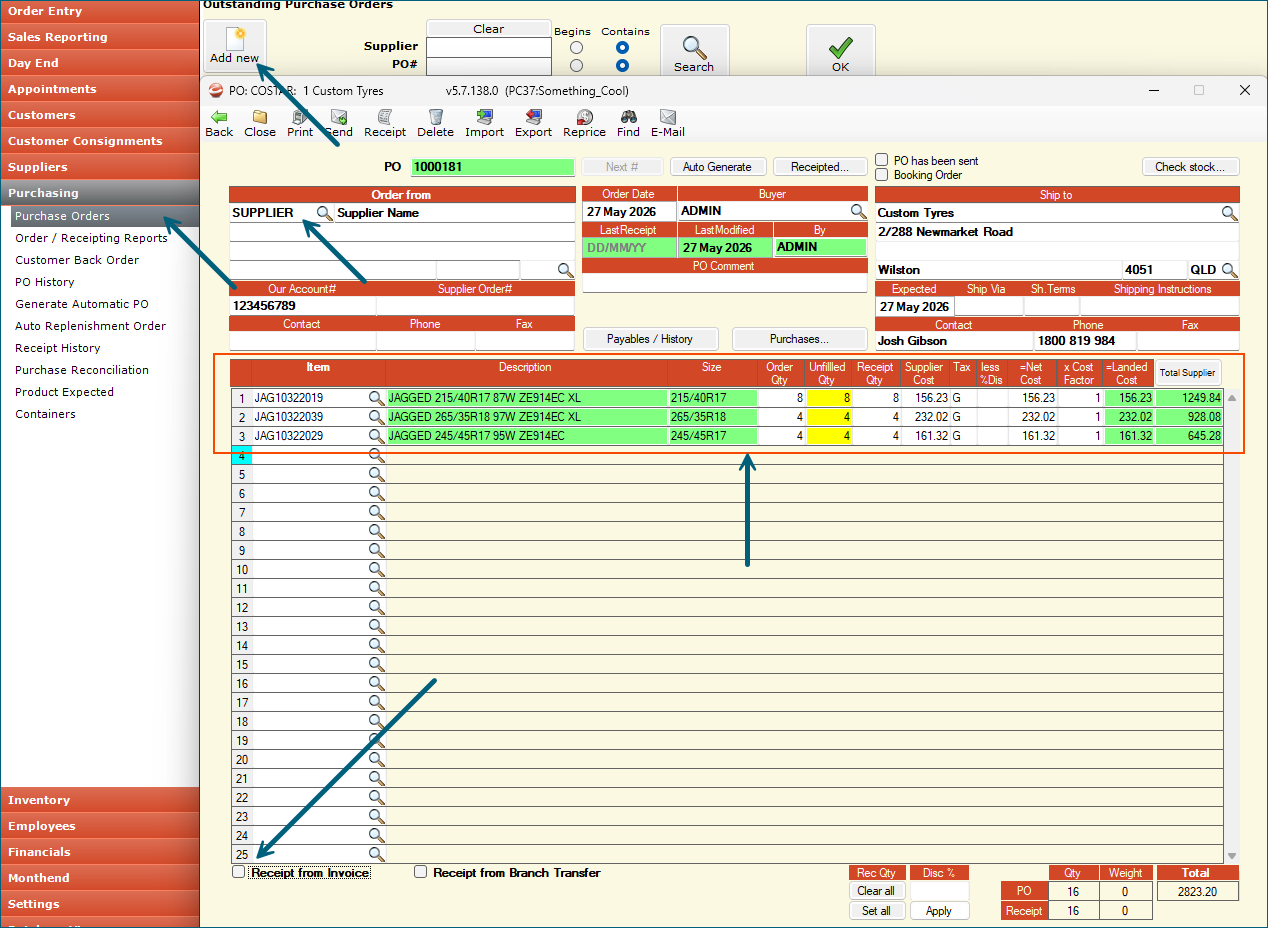The width and height of the screenshot is (1268, 928).
Task: Click the Check stock... button
Action: coord(1190,167)
